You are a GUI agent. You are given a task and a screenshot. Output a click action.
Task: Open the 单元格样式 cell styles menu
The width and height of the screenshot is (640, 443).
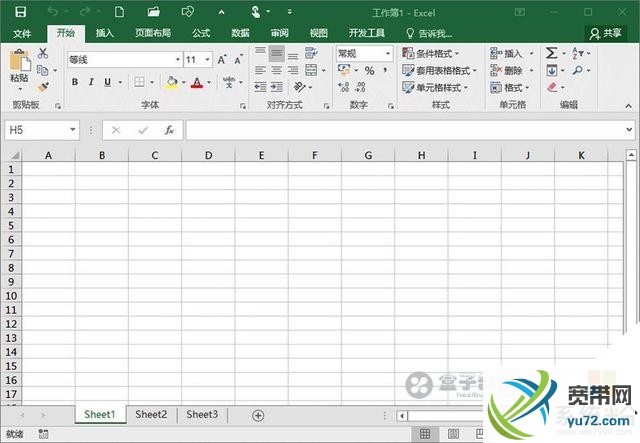point(435,87)
